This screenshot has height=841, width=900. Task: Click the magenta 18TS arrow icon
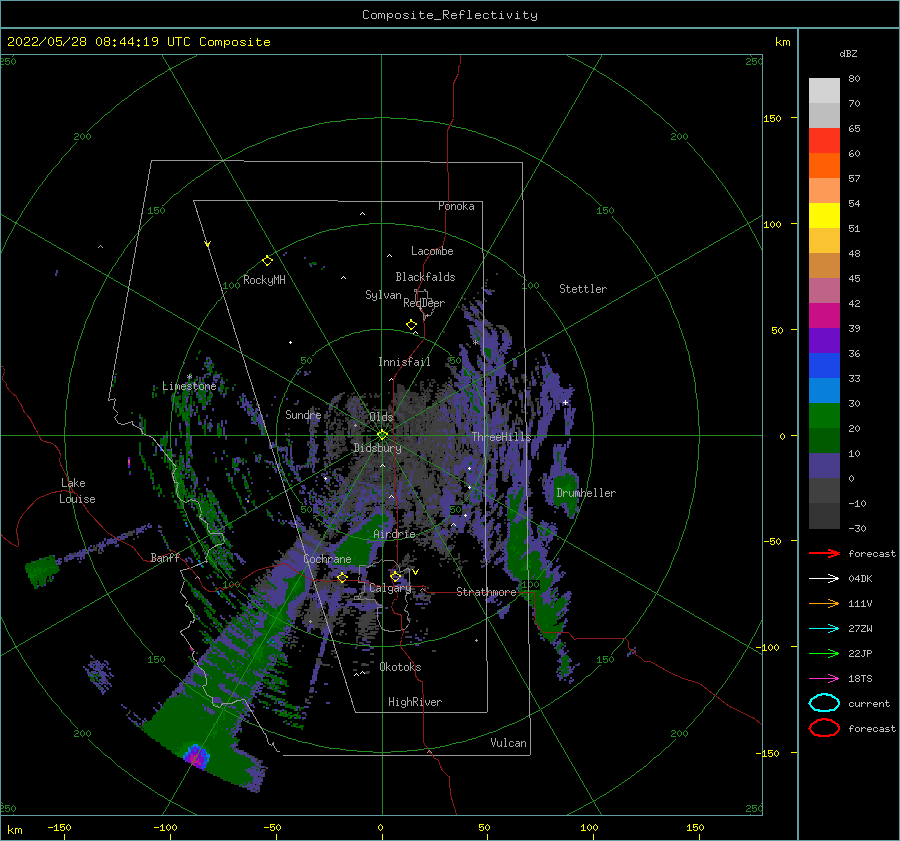tap(824, 679)
